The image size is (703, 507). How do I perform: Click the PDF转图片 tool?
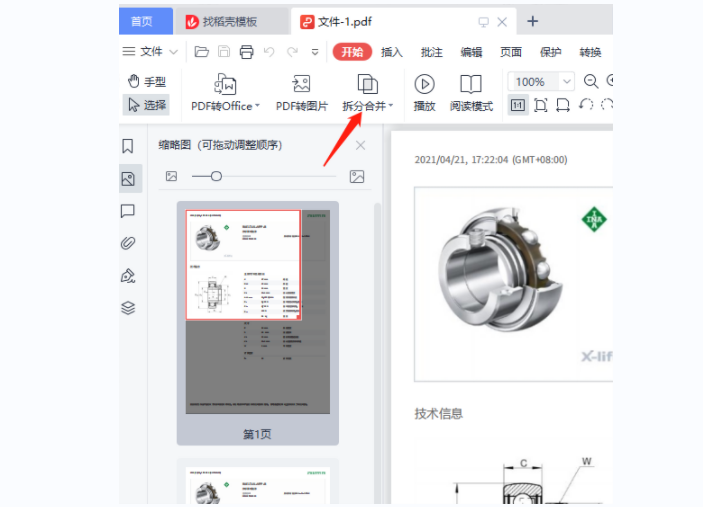point(302,93)
